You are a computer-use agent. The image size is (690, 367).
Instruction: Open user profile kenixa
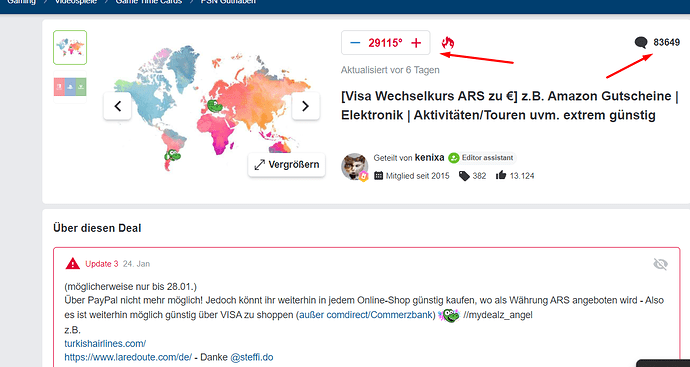[429, 158]
